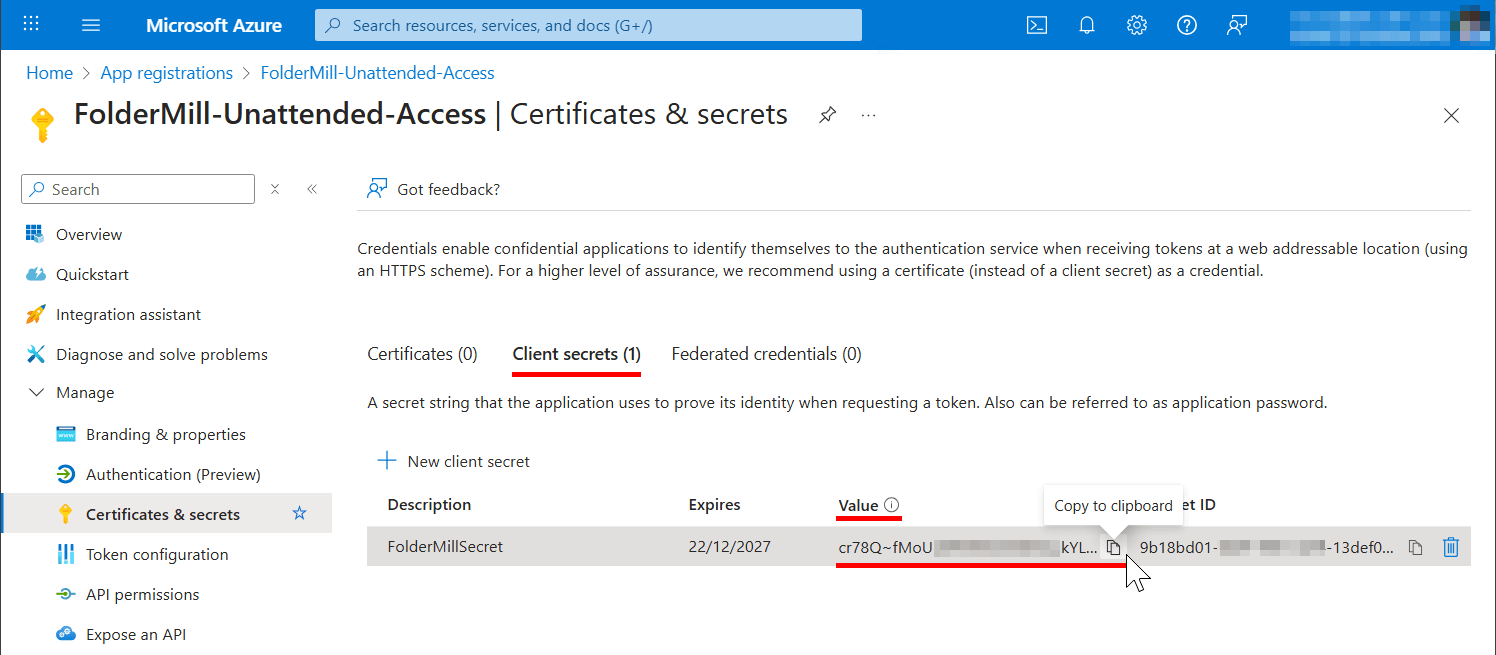Viewport: 1496px width, 655px height.
Task: Send feedback using the smiley icon
Action: pos(1236,25)
